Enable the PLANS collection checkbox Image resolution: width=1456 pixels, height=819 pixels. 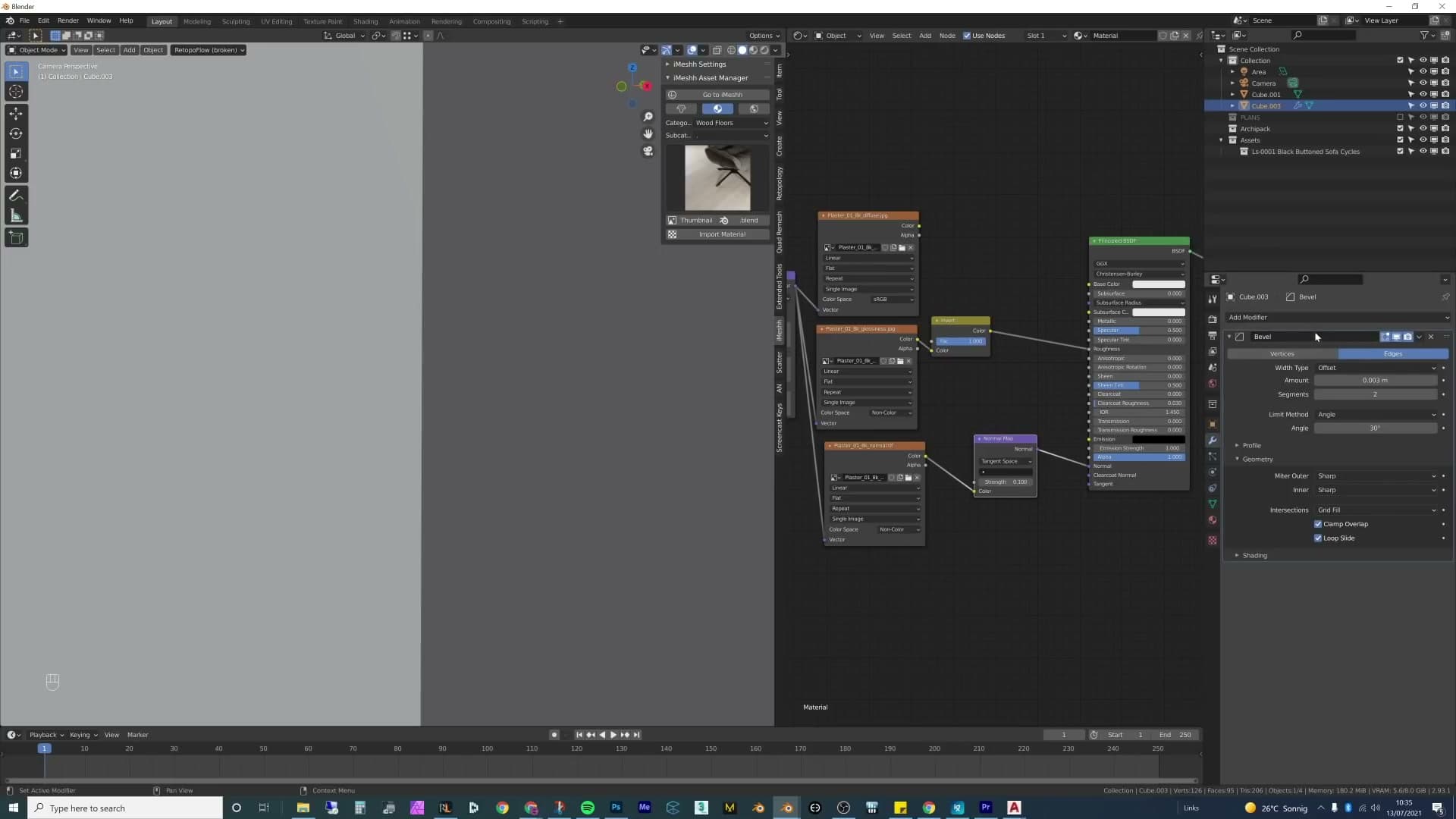click(1400, 118)
